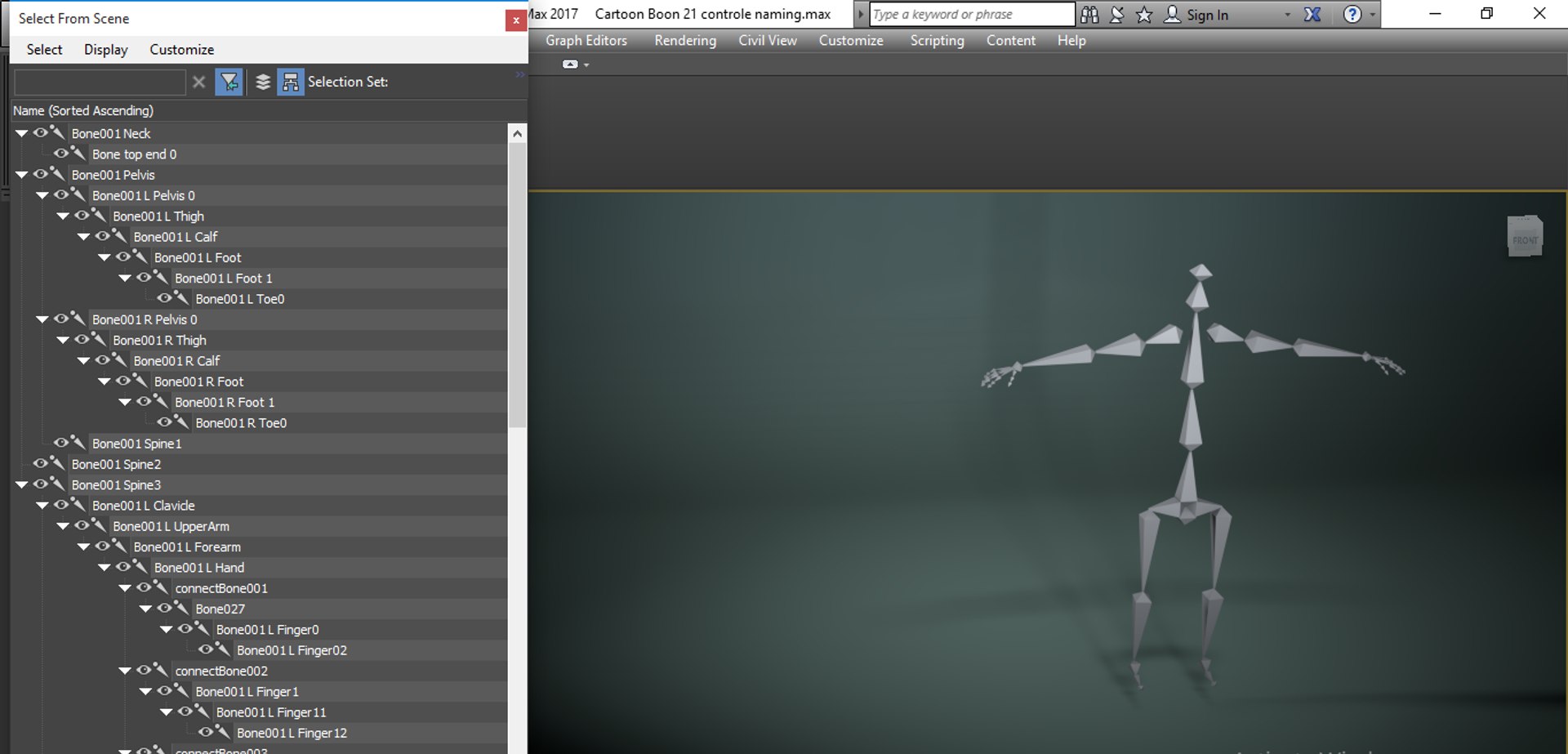Click the vertical scrollbar thumb of the list

click(x=517, y=285)
